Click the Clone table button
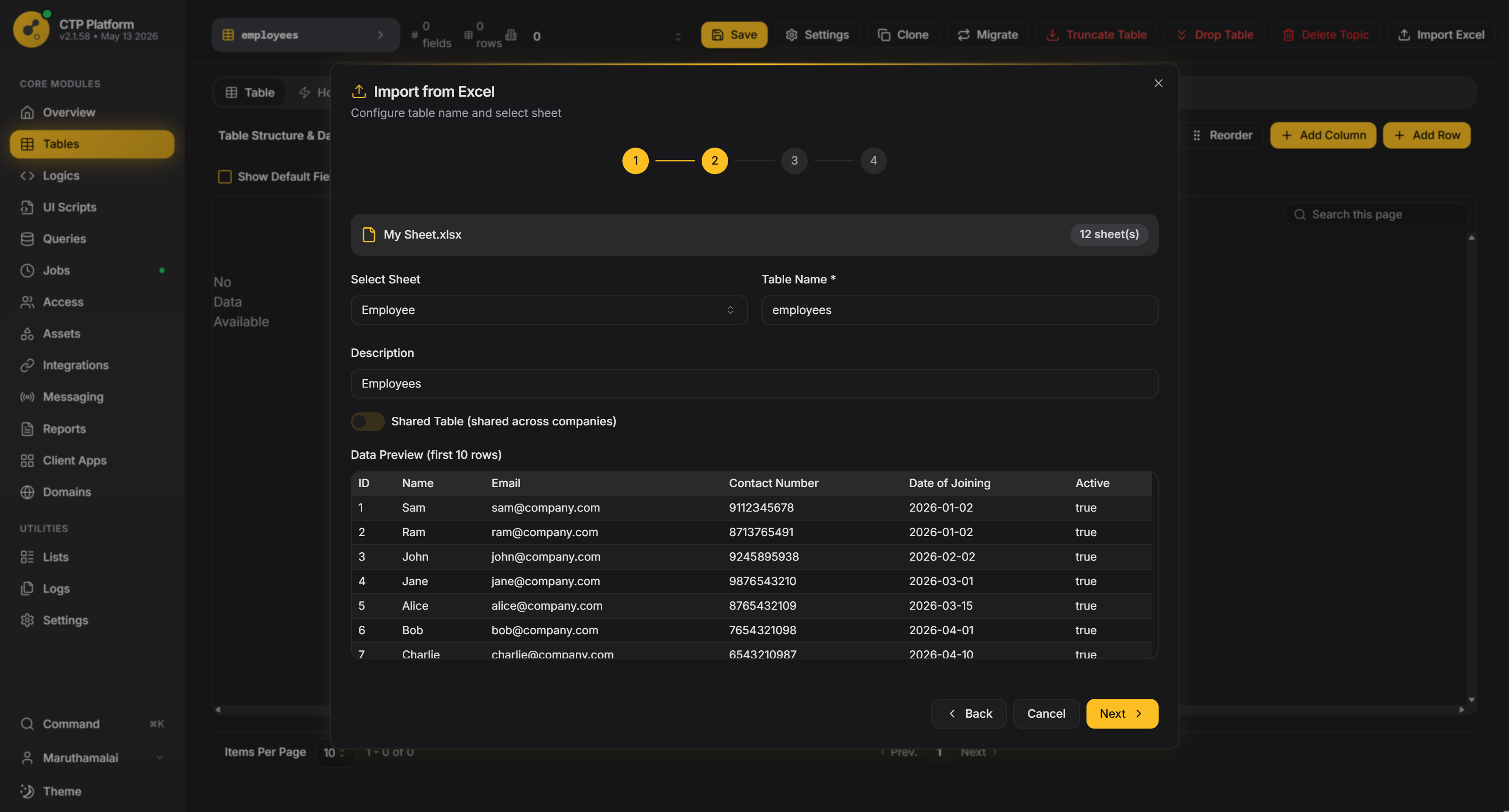This screenshot has width=1509, height=812. coord(903,34)
